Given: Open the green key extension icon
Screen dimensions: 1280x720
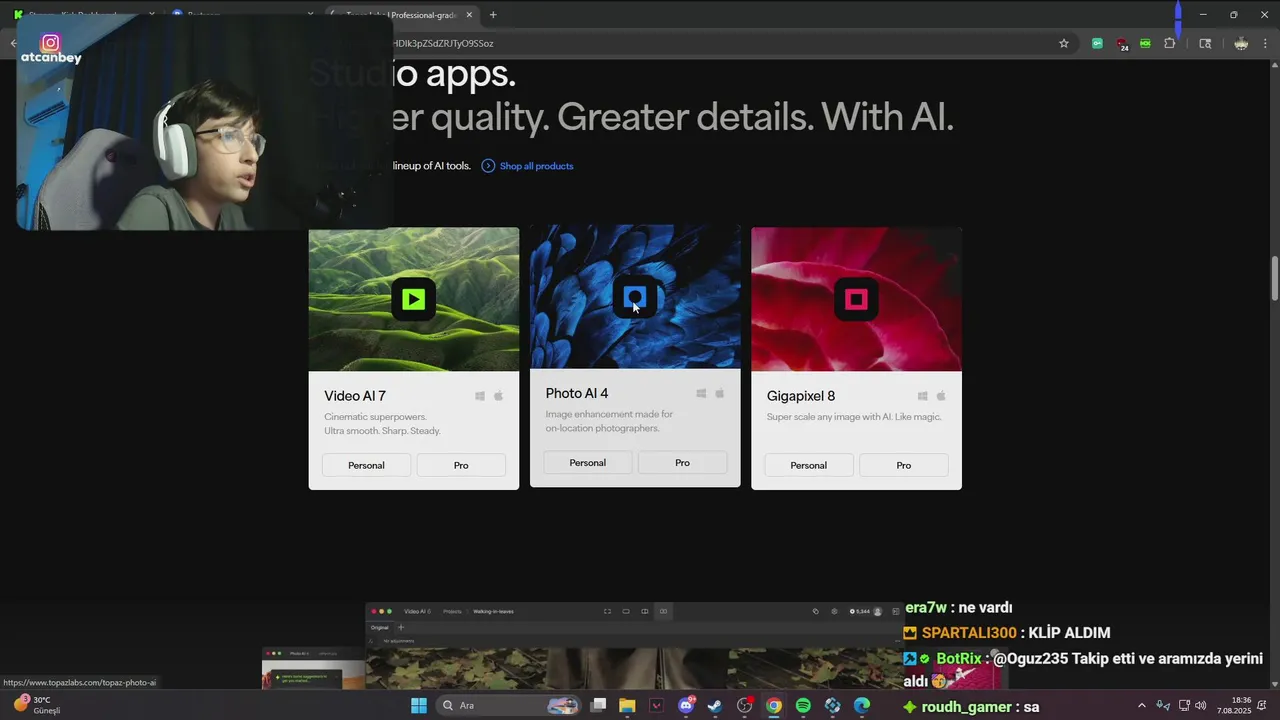Looking at the screenshot, I should point(1097,43).
